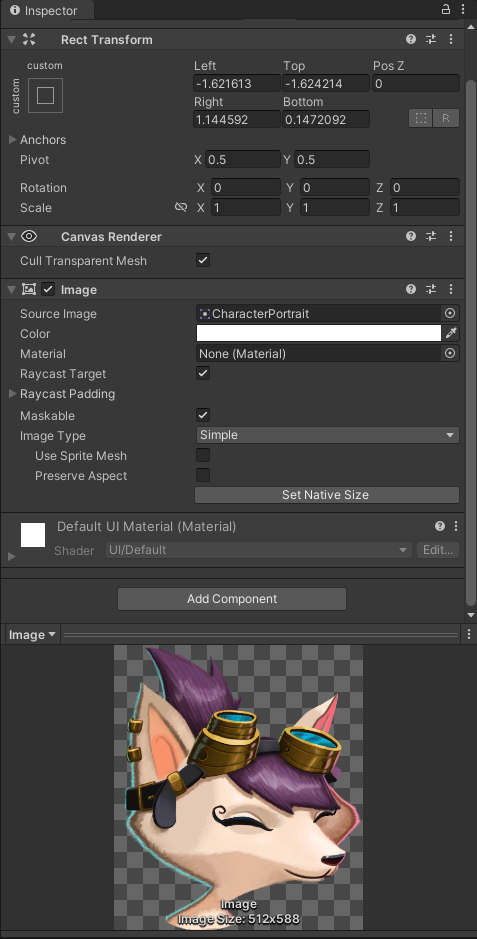Viewport: 477px width, 939px height.
Task: Open the white Color swatch field
Action: point(319,334)
